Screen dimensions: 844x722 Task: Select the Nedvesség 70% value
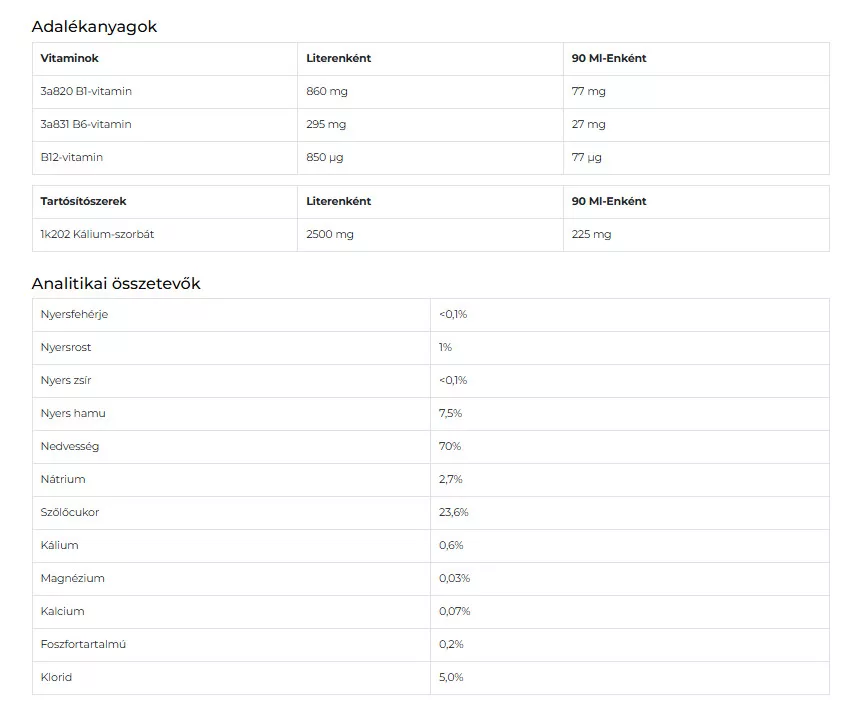[450, 446]
